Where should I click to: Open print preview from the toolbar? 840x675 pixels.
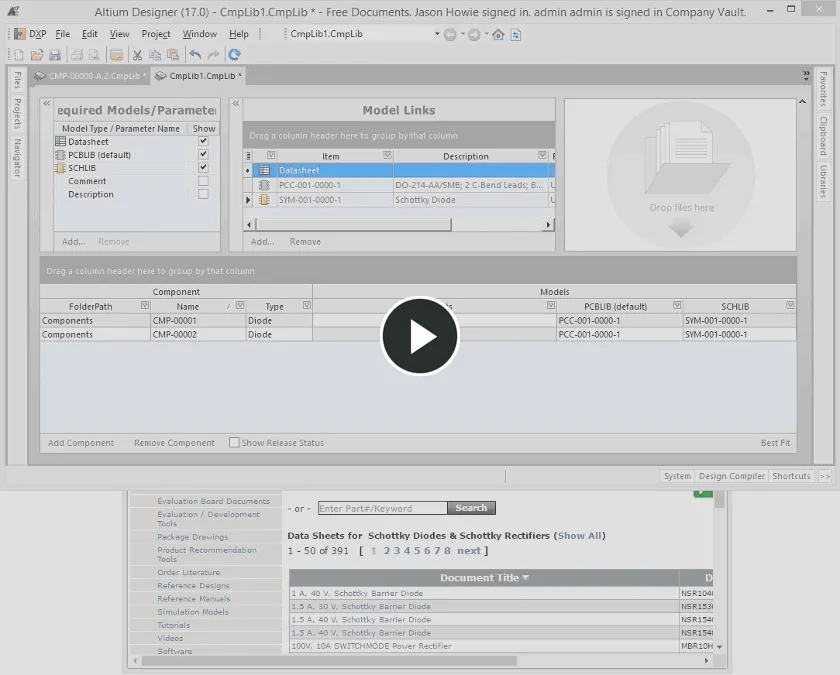94,55
